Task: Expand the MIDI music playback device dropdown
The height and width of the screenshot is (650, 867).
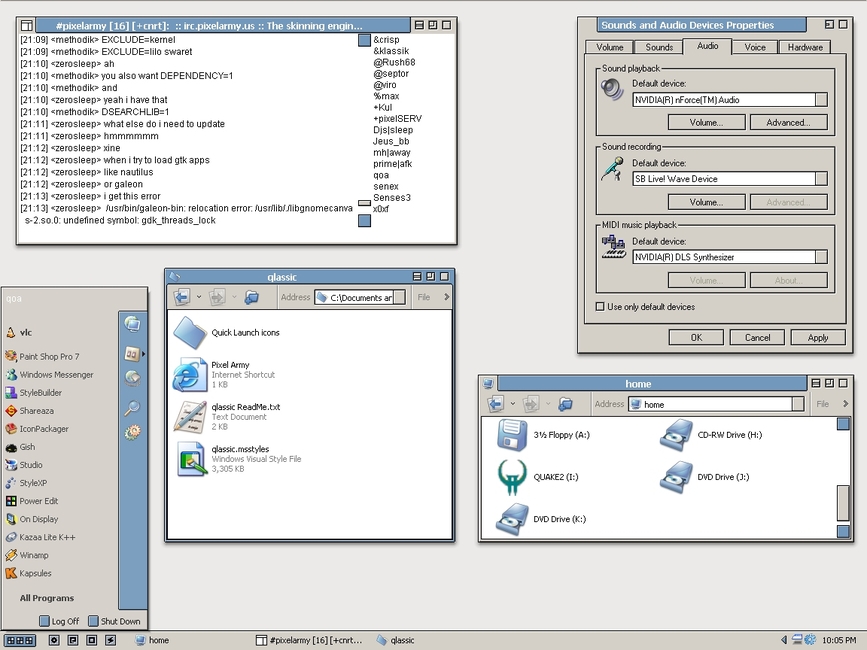Action: click(822, 257)
